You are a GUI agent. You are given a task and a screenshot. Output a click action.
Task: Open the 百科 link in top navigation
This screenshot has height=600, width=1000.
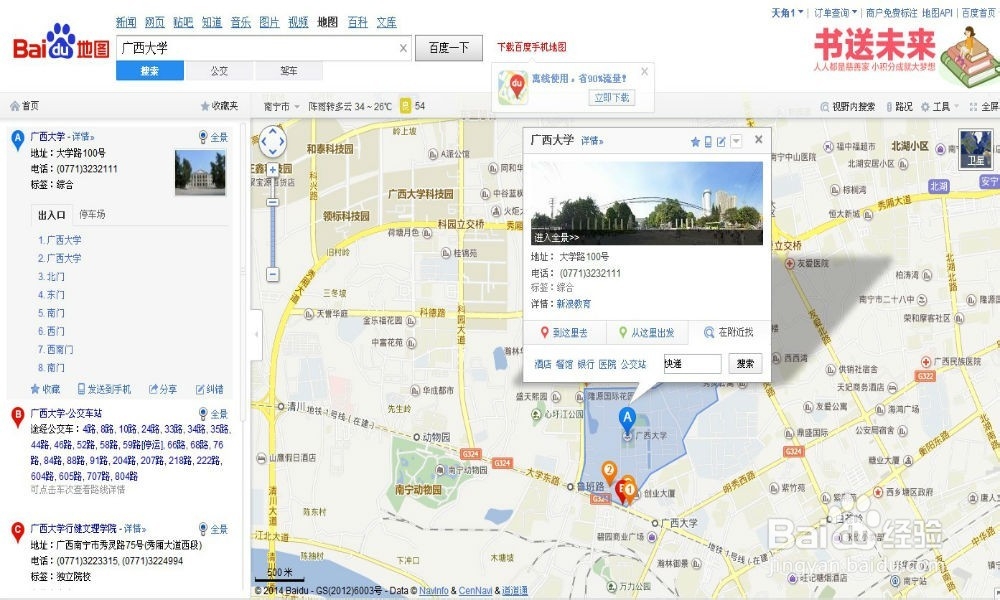358,22
